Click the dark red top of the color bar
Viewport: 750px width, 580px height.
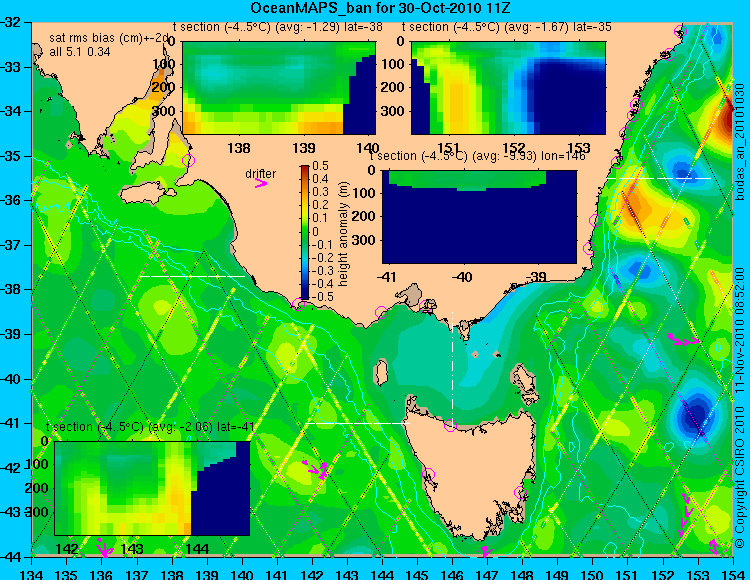coord(305,168)
